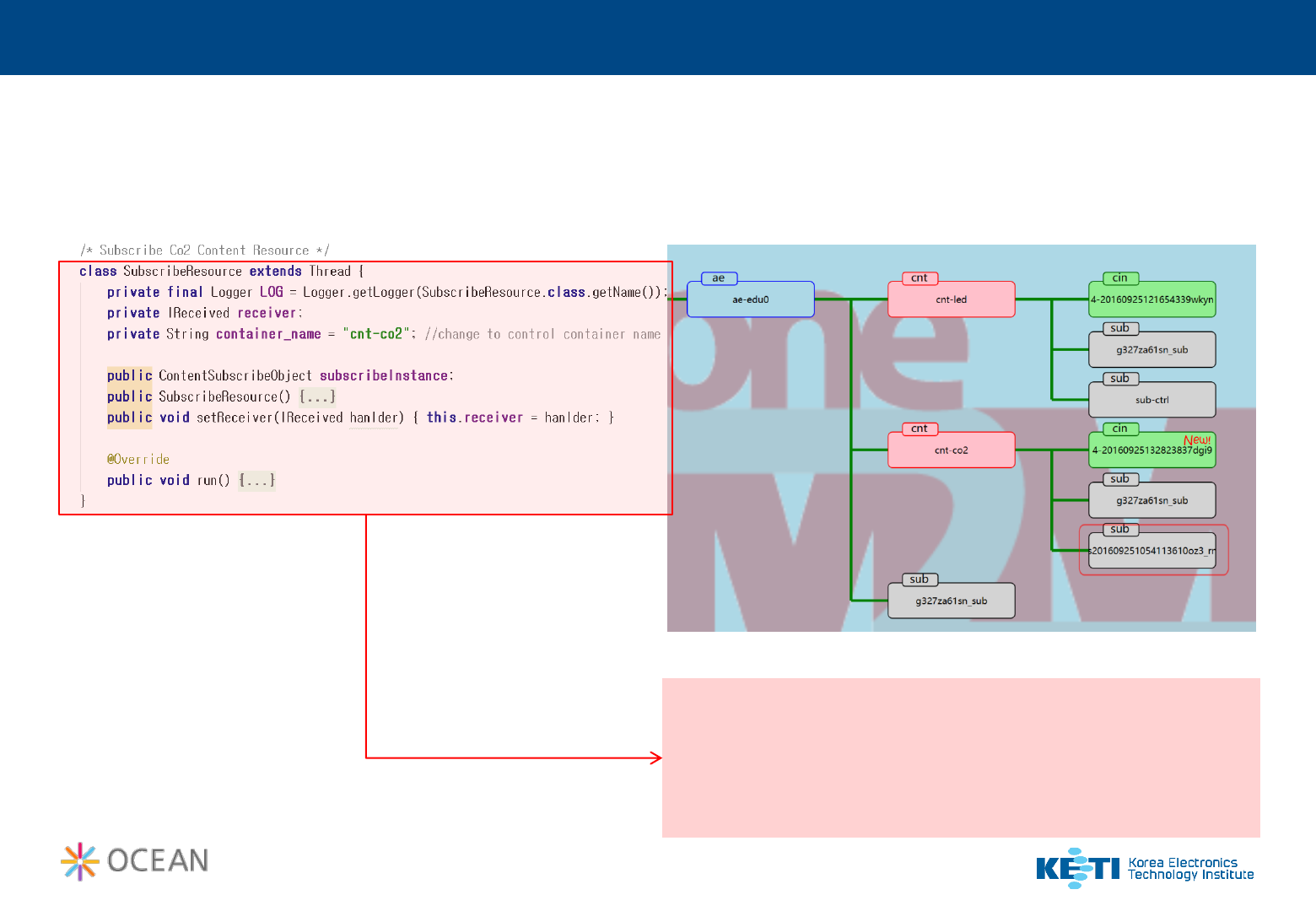Click the cnt tag above cnt-co2
Screen dimensions: 1316x911
tap(920, 429)
